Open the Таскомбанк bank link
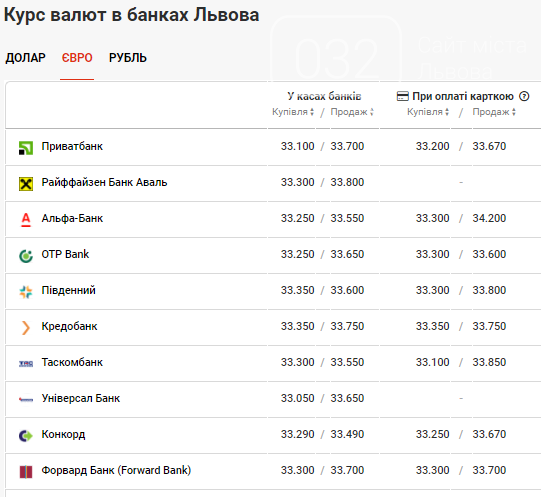Screen dimensions: 541x497 click(x=72, y=362)
